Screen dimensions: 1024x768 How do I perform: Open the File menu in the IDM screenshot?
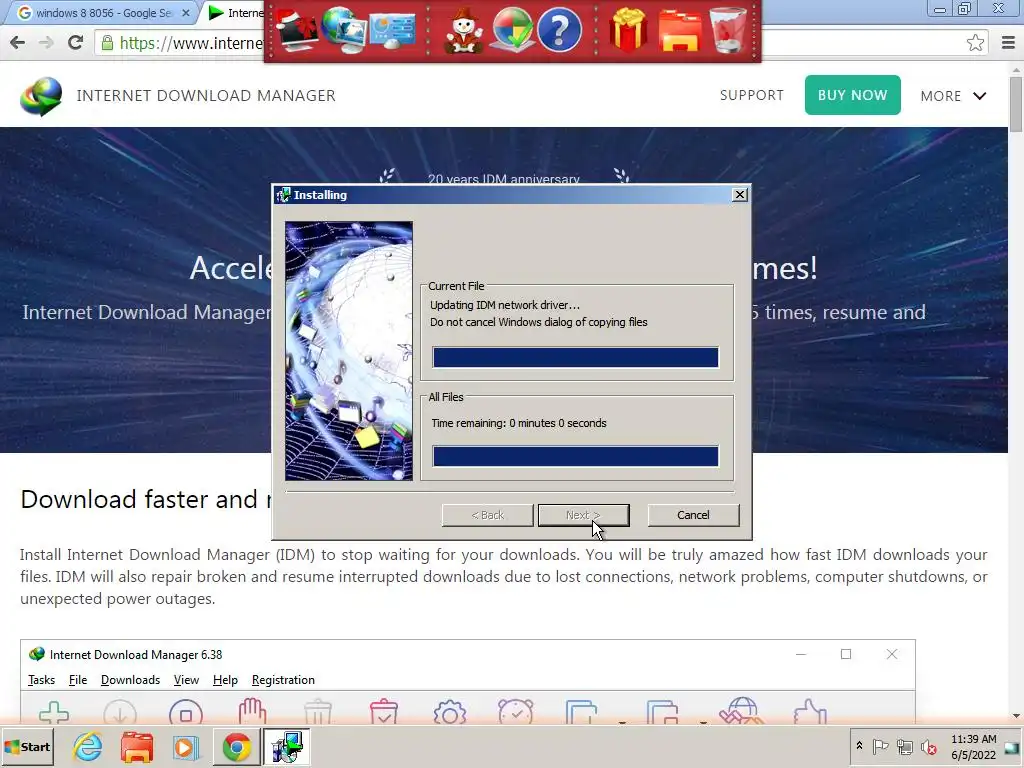pyautogui.click(x=78, y=680)
